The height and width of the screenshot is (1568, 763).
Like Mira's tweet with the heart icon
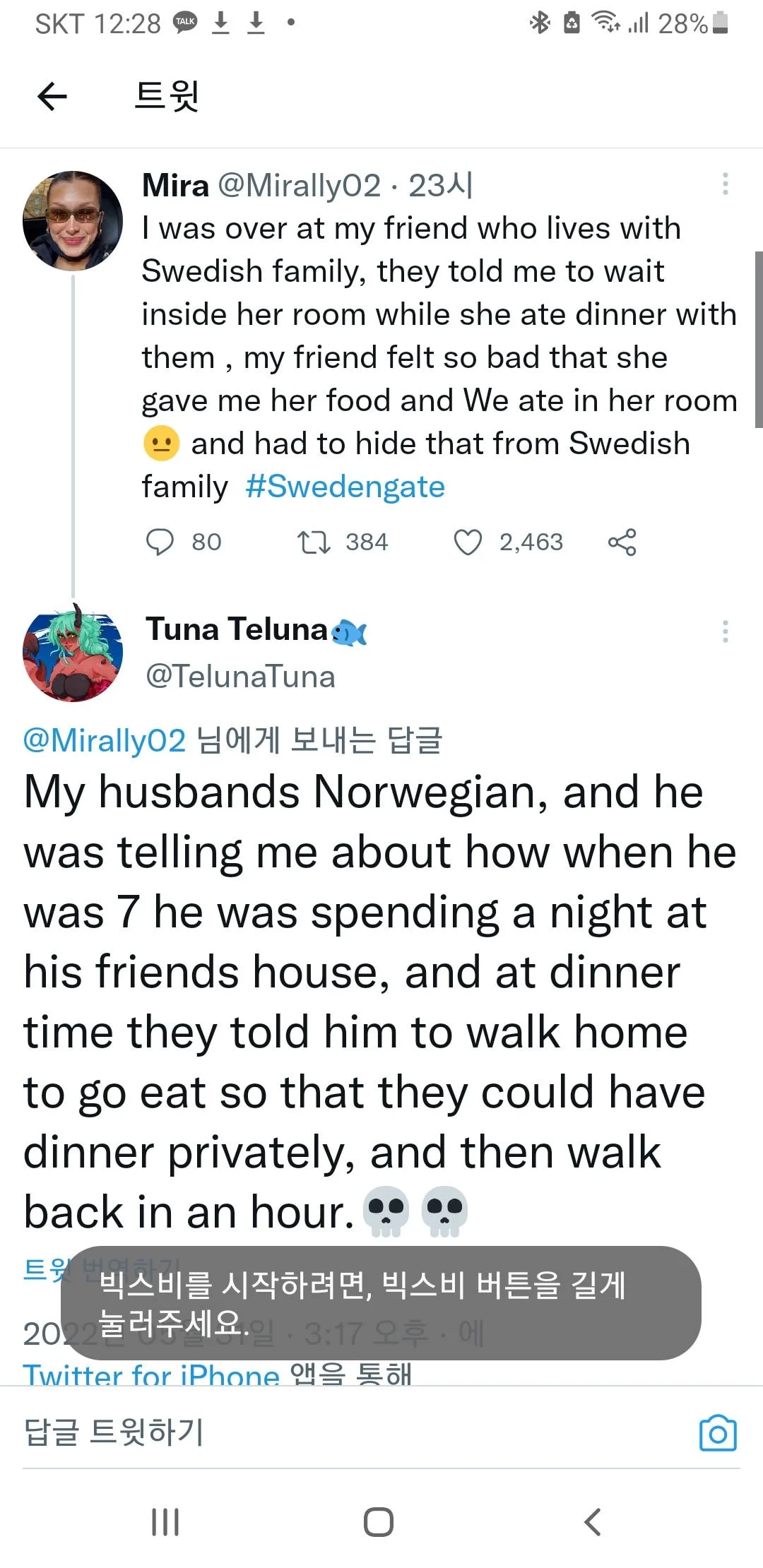tap(468, 542)
